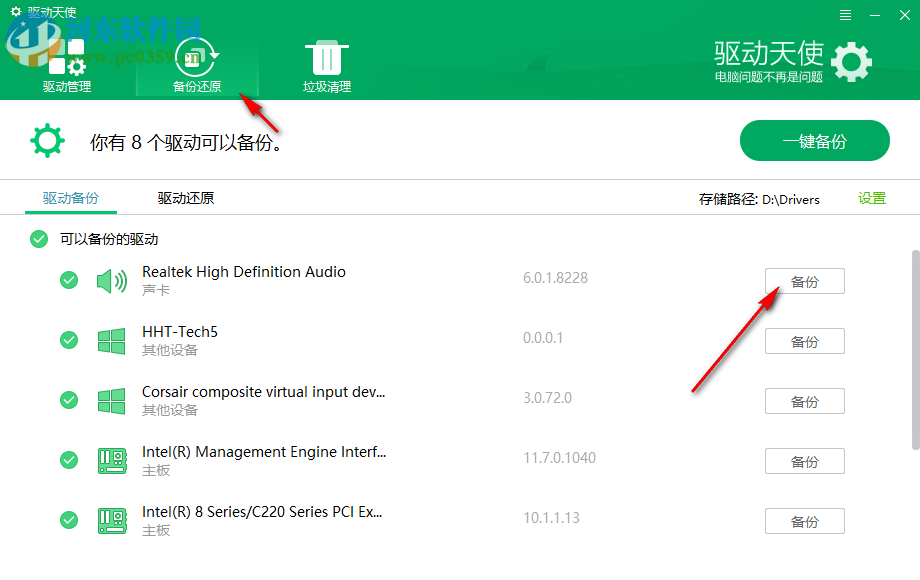Select the 驱动备份 tab
The height and width of the screenshot is (580, 920).
pyautogui.click(x=70, y=198)
